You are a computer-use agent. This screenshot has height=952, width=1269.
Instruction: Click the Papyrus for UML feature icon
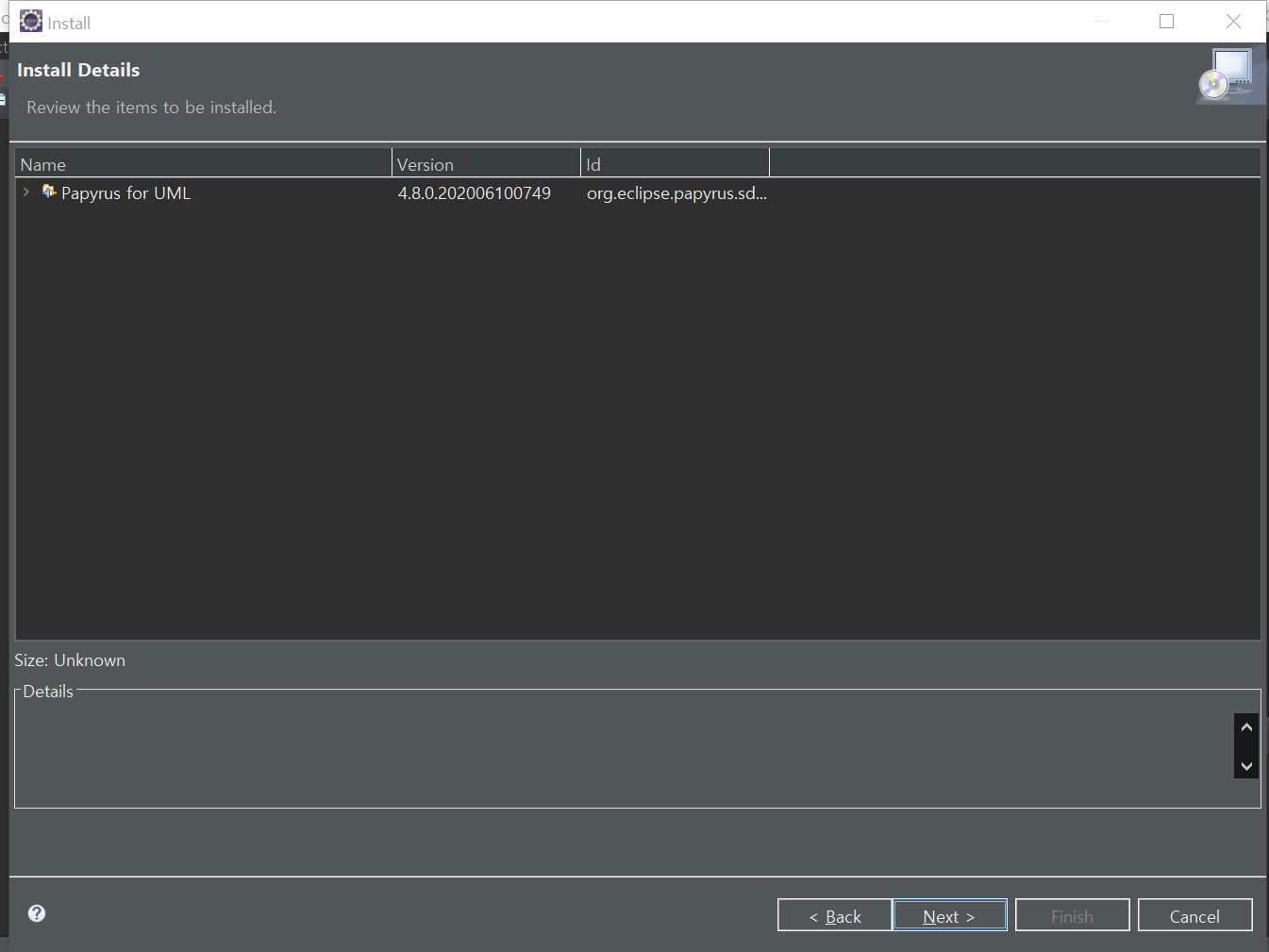coord(49,192)
